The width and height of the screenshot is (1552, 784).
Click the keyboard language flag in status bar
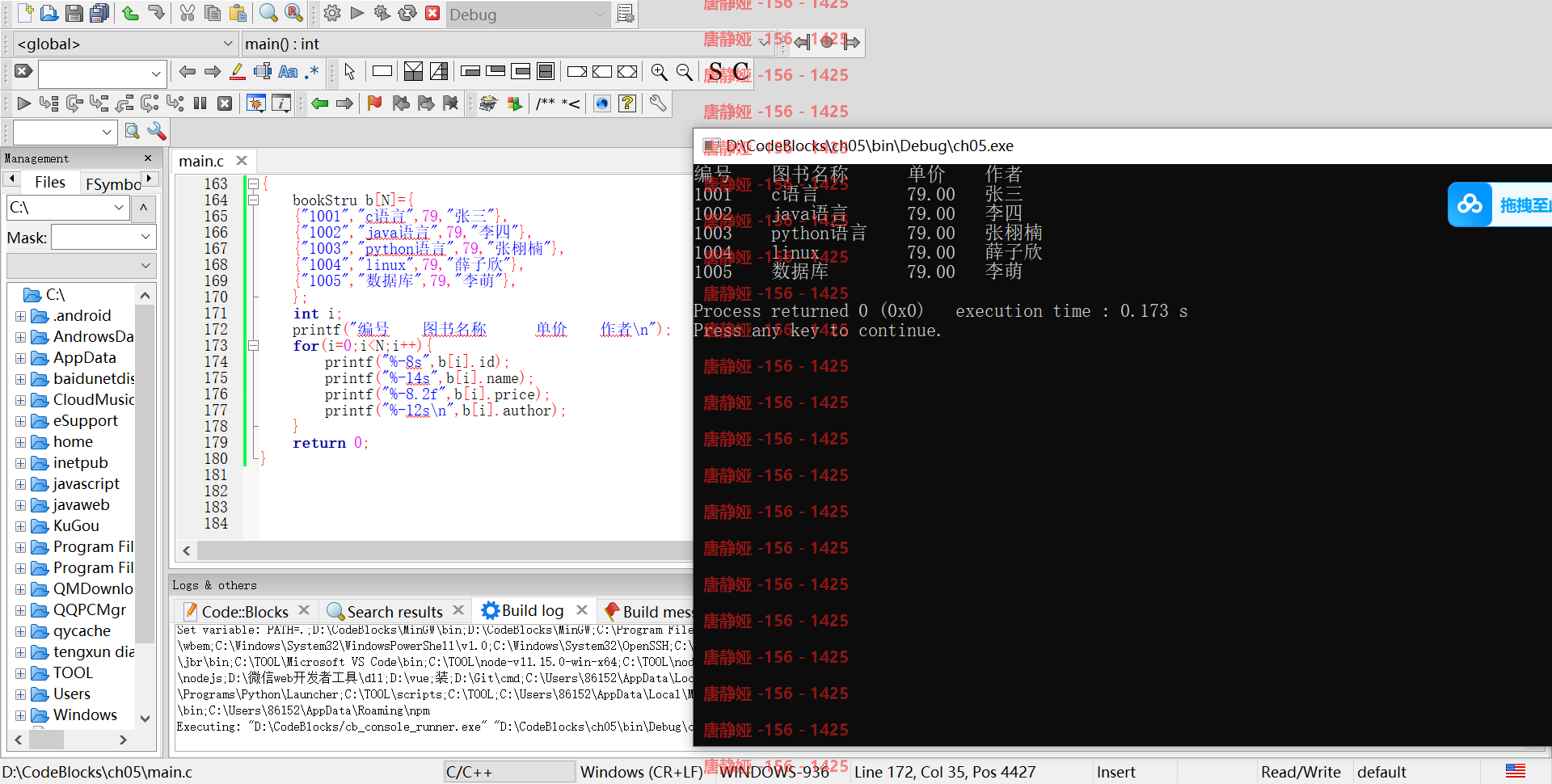click(1516, 772)
